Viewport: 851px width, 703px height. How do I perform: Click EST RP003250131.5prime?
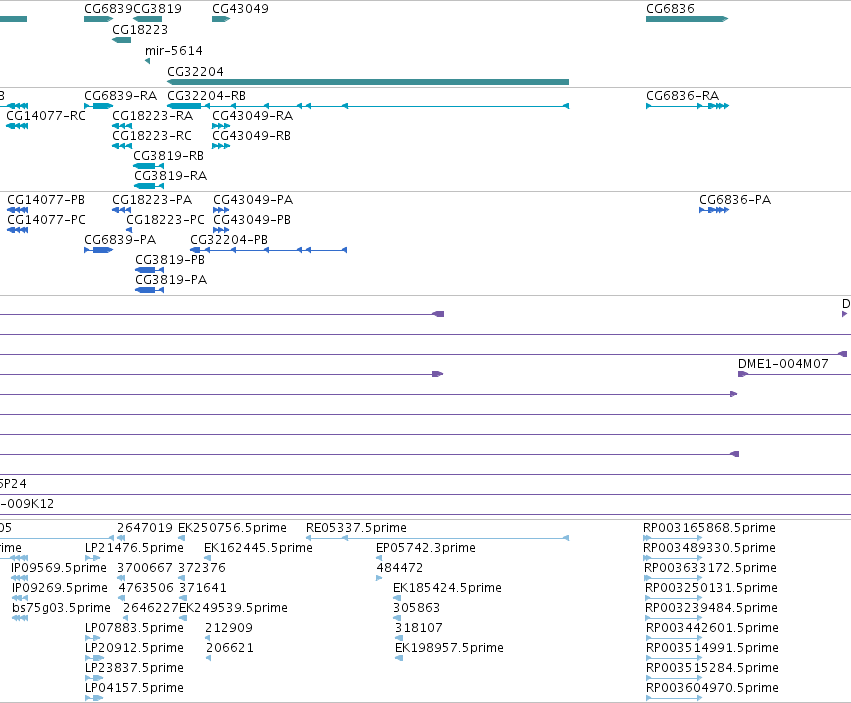pos(674,598)
